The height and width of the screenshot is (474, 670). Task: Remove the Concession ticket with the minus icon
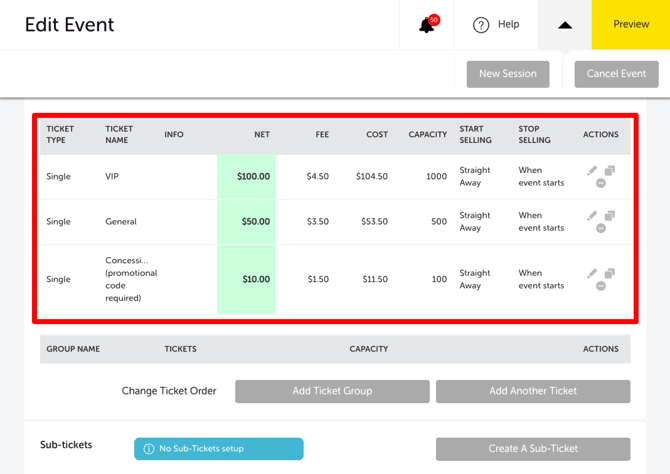point(601,286)
